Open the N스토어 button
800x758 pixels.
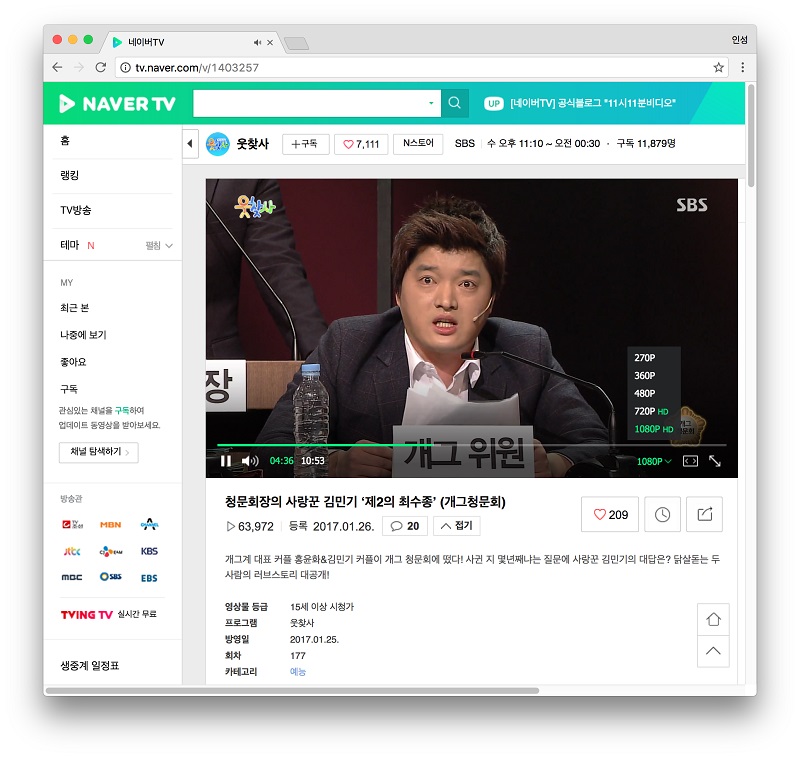[x=418, y=144]
